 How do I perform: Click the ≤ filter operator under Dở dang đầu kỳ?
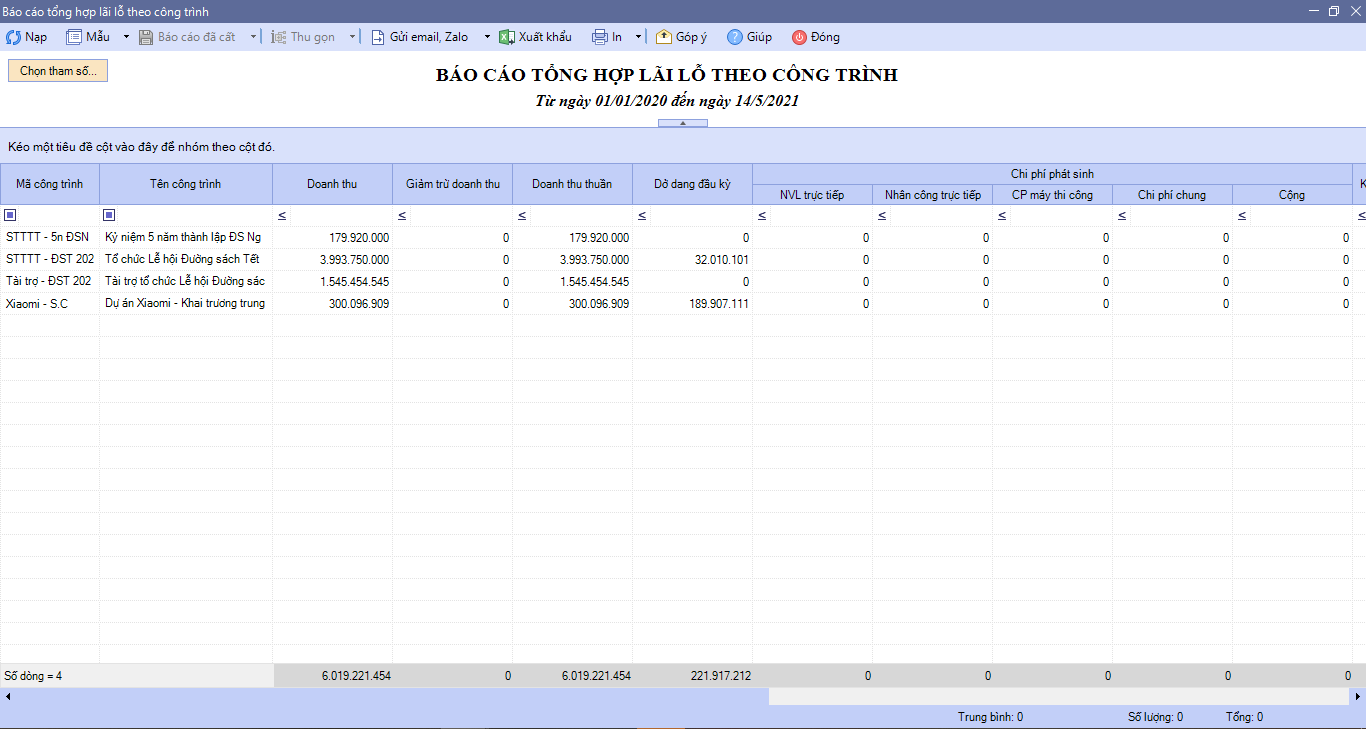click(642, 216)
